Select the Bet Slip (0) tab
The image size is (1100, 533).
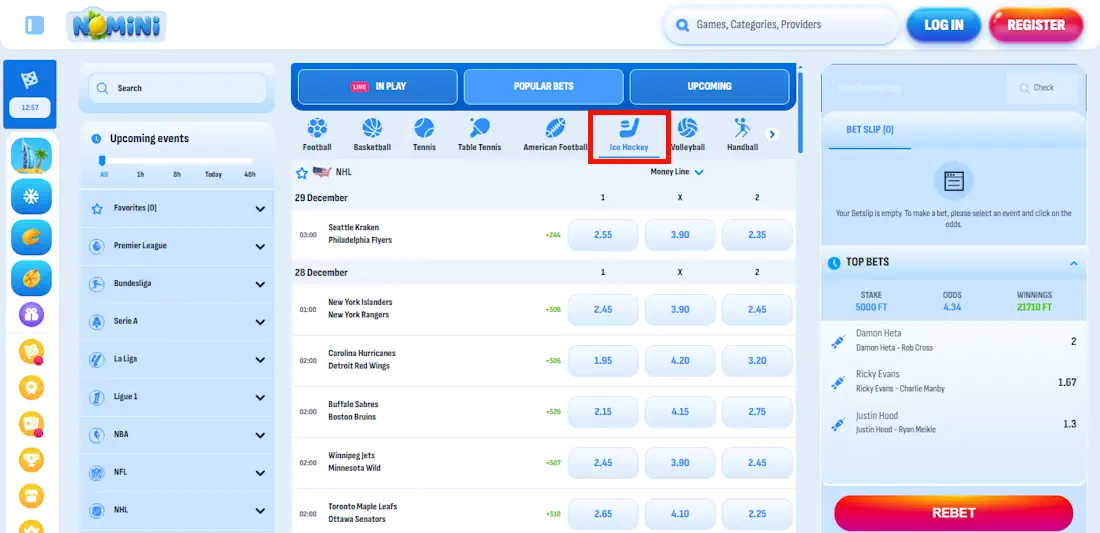869,130
